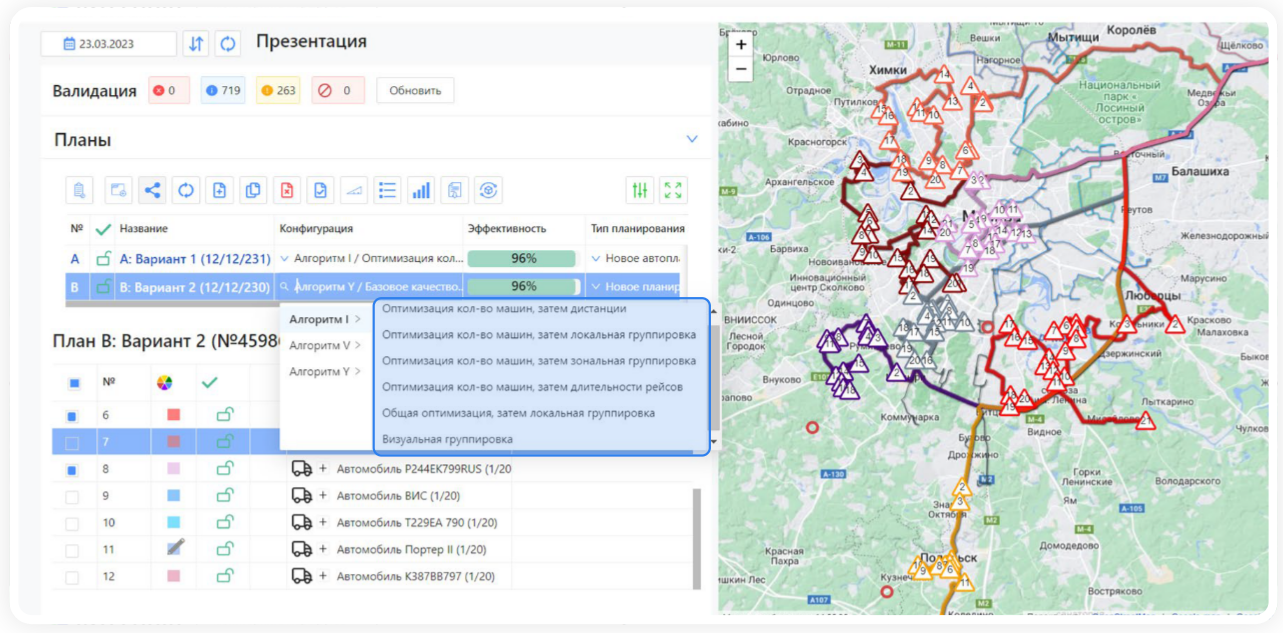
Task: Click the Эффективность 96% bar of plan A
Action: pos(523,259)
